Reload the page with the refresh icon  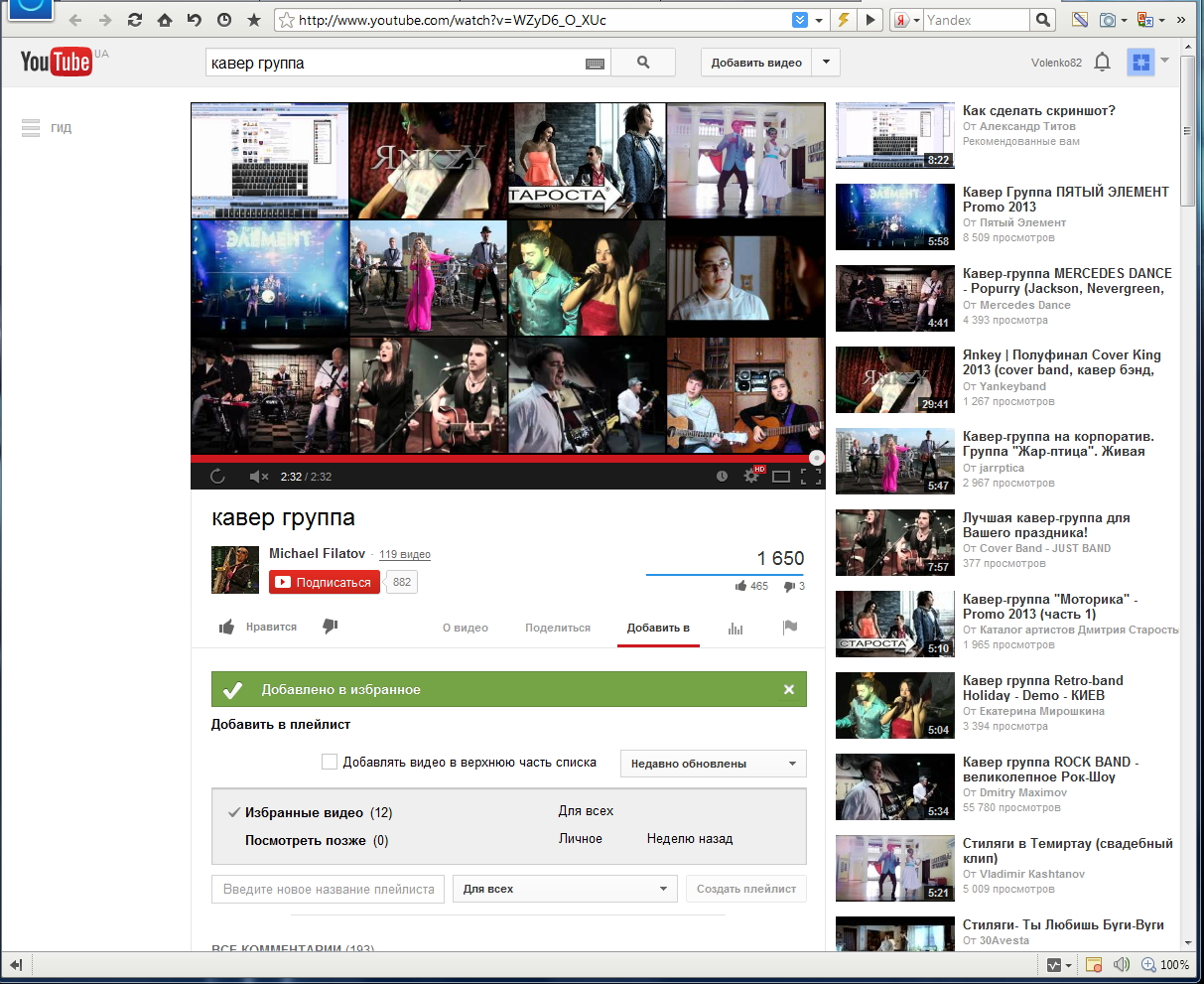click(x=135, y=20)
